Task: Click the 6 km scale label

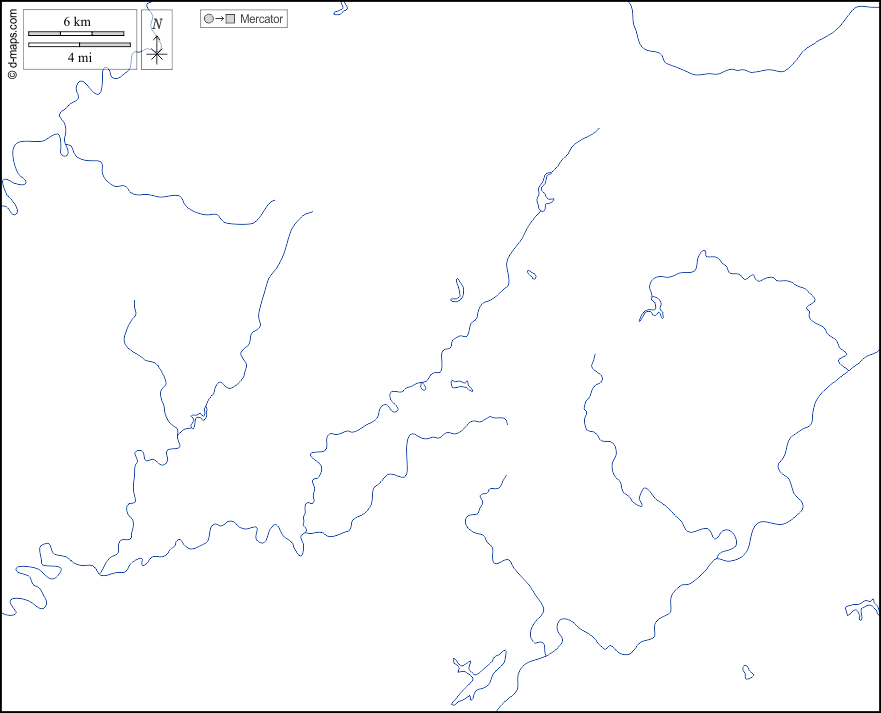Action: tap(76, 22)
